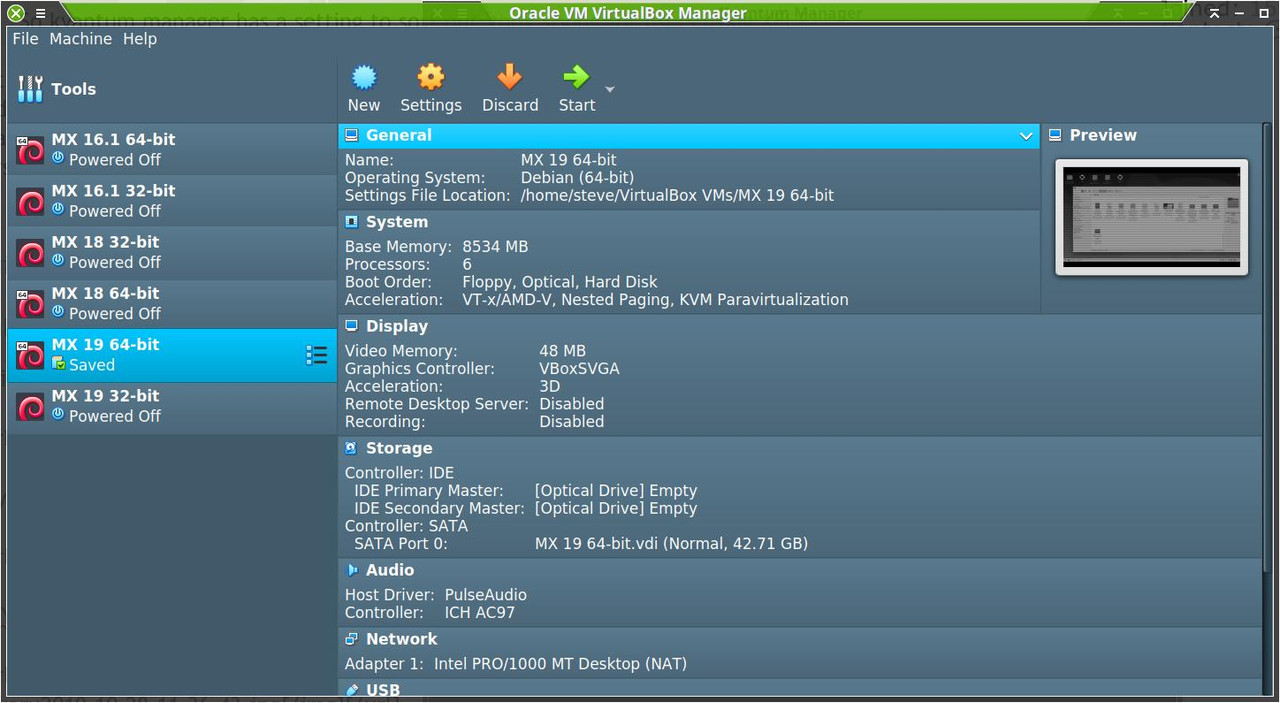
Task: Click the MX 19 64-bit.vdi disk entry
Action: point(671,544)
